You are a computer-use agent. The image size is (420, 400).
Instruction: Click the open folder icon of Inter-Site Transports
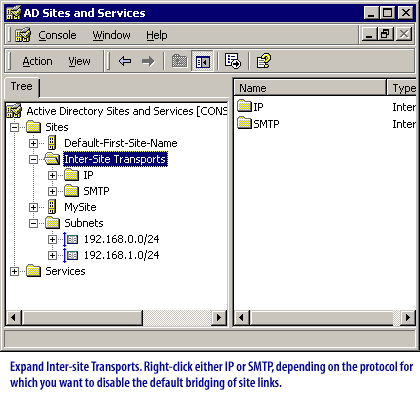[52, 159]
